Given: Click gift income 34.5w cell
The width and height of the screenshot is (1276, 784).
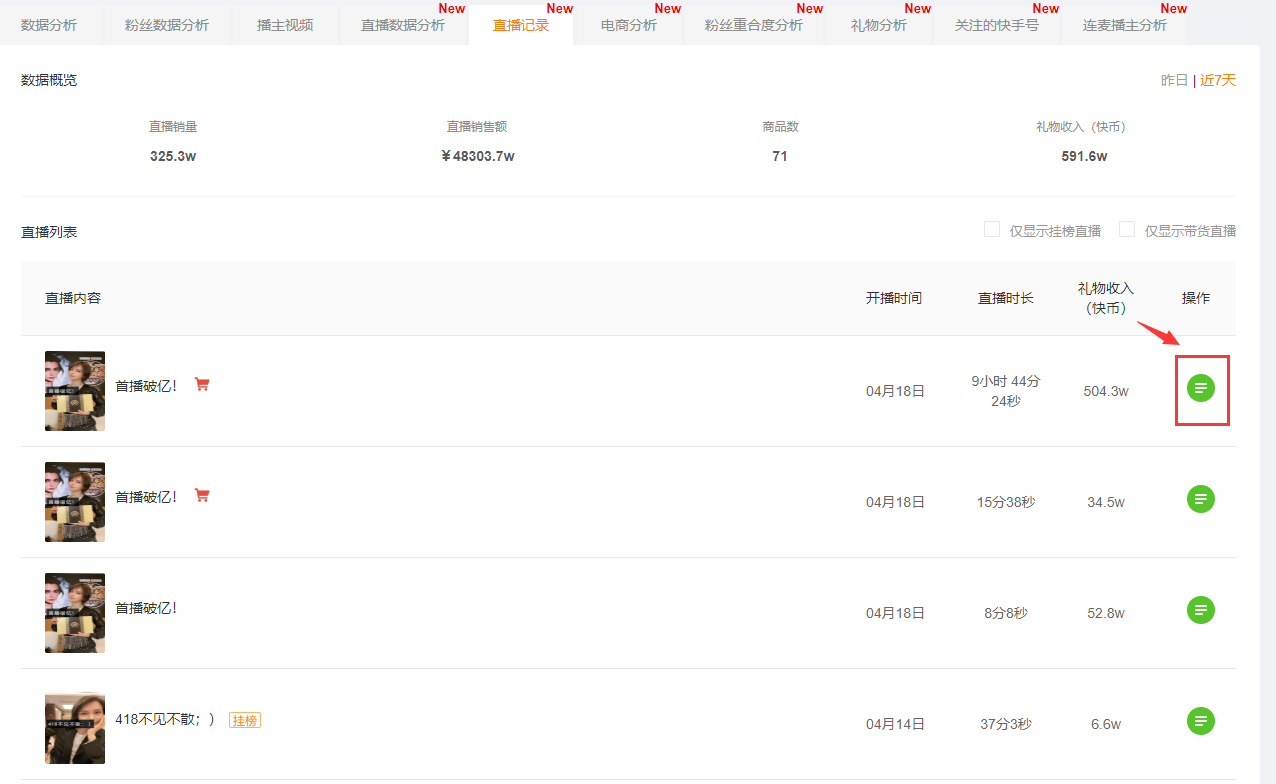Looking at the screenshot, I should [1106, 502].
